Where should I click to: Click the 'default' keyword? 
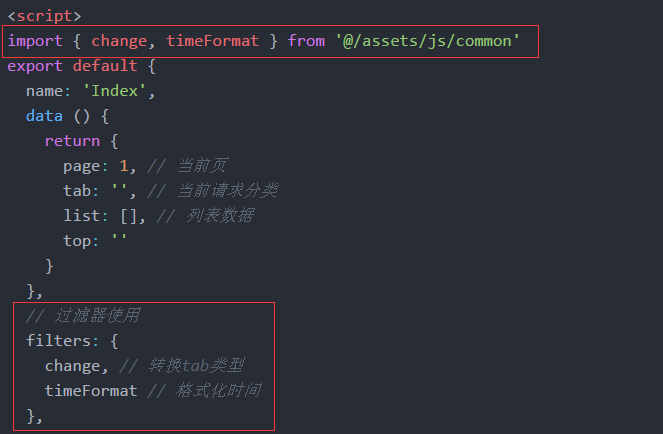coord(105,66)
